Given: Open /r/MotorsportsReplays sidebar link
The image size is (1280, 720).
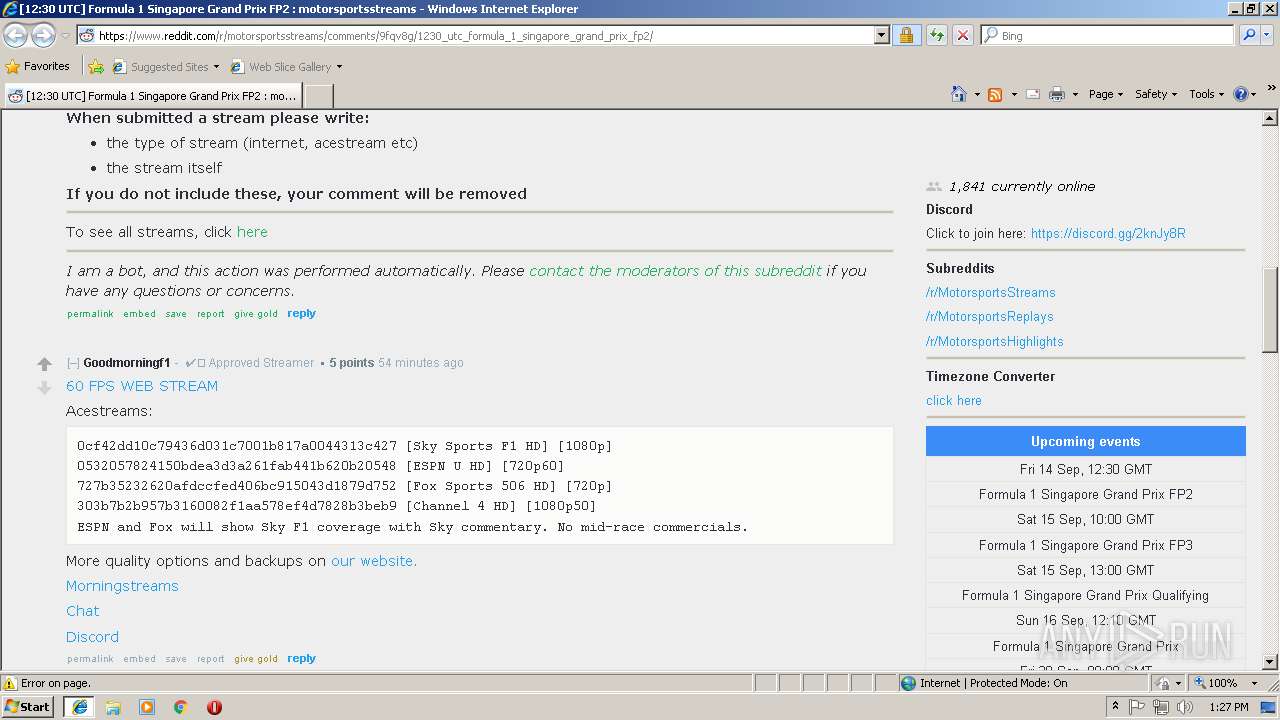Looking at the screenshot, I should click(x=990, y=317).
